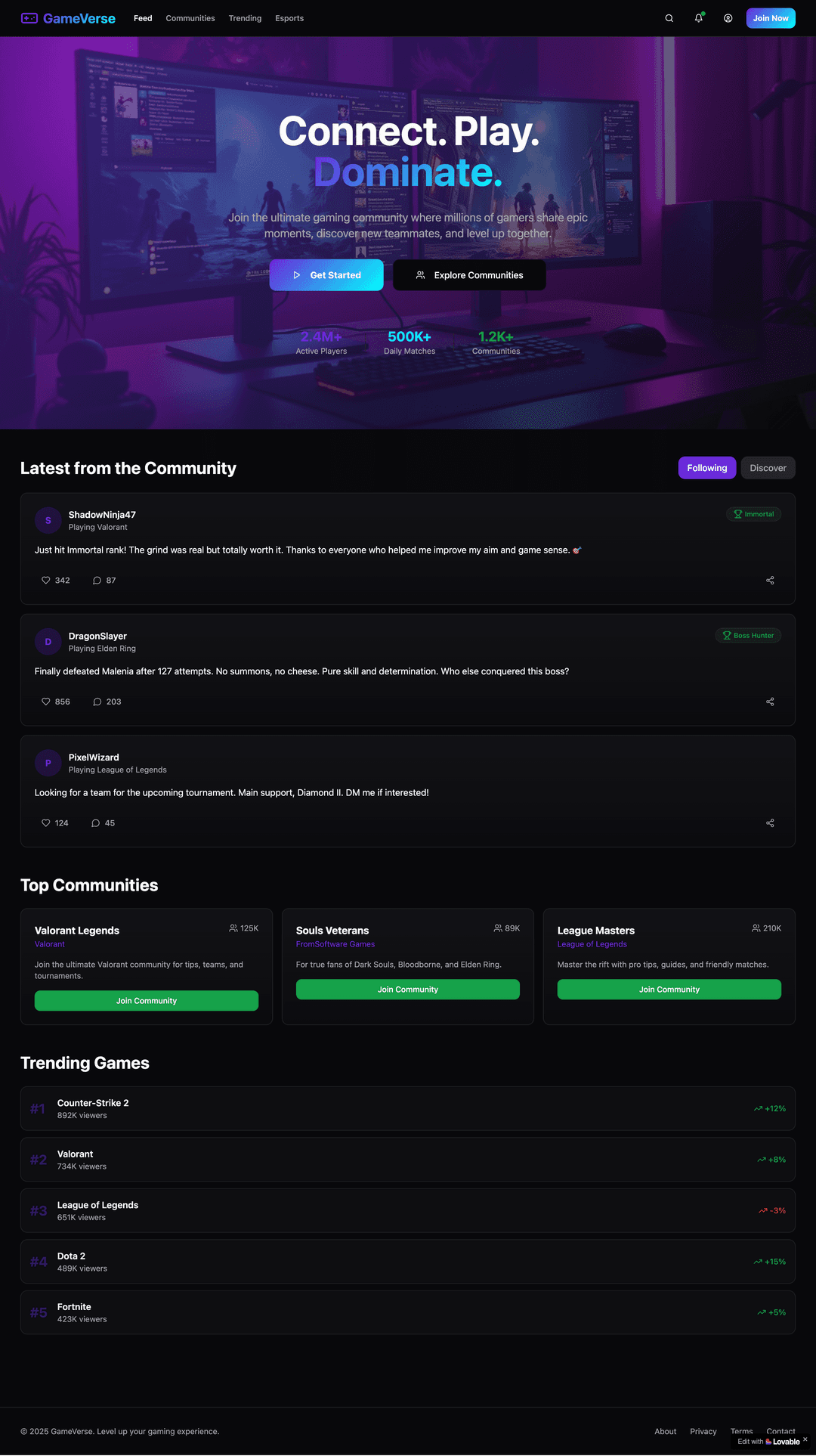Switch feed to Discover
The height and width of the screenshot is (1456, 816).
[768, 468]
